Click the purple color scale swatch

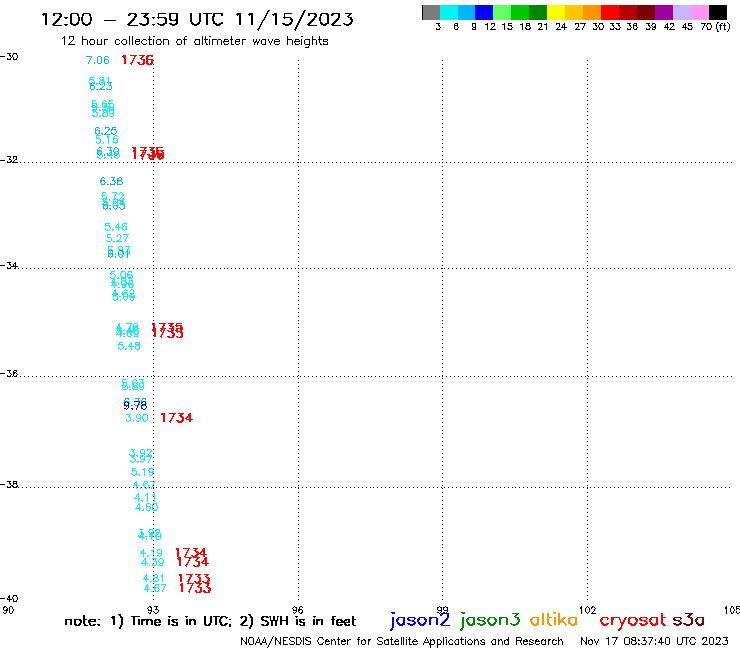tap(664, 12)
